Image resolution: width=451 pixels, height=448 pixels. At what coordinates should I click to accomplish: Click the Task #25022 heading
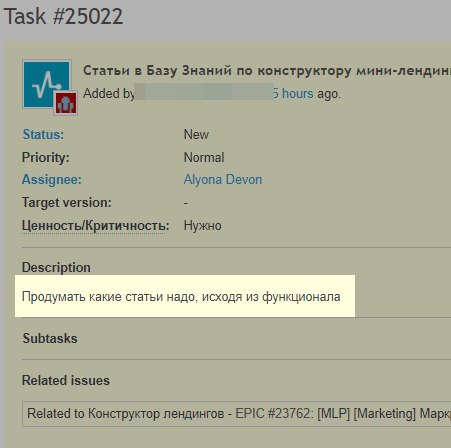63,16
